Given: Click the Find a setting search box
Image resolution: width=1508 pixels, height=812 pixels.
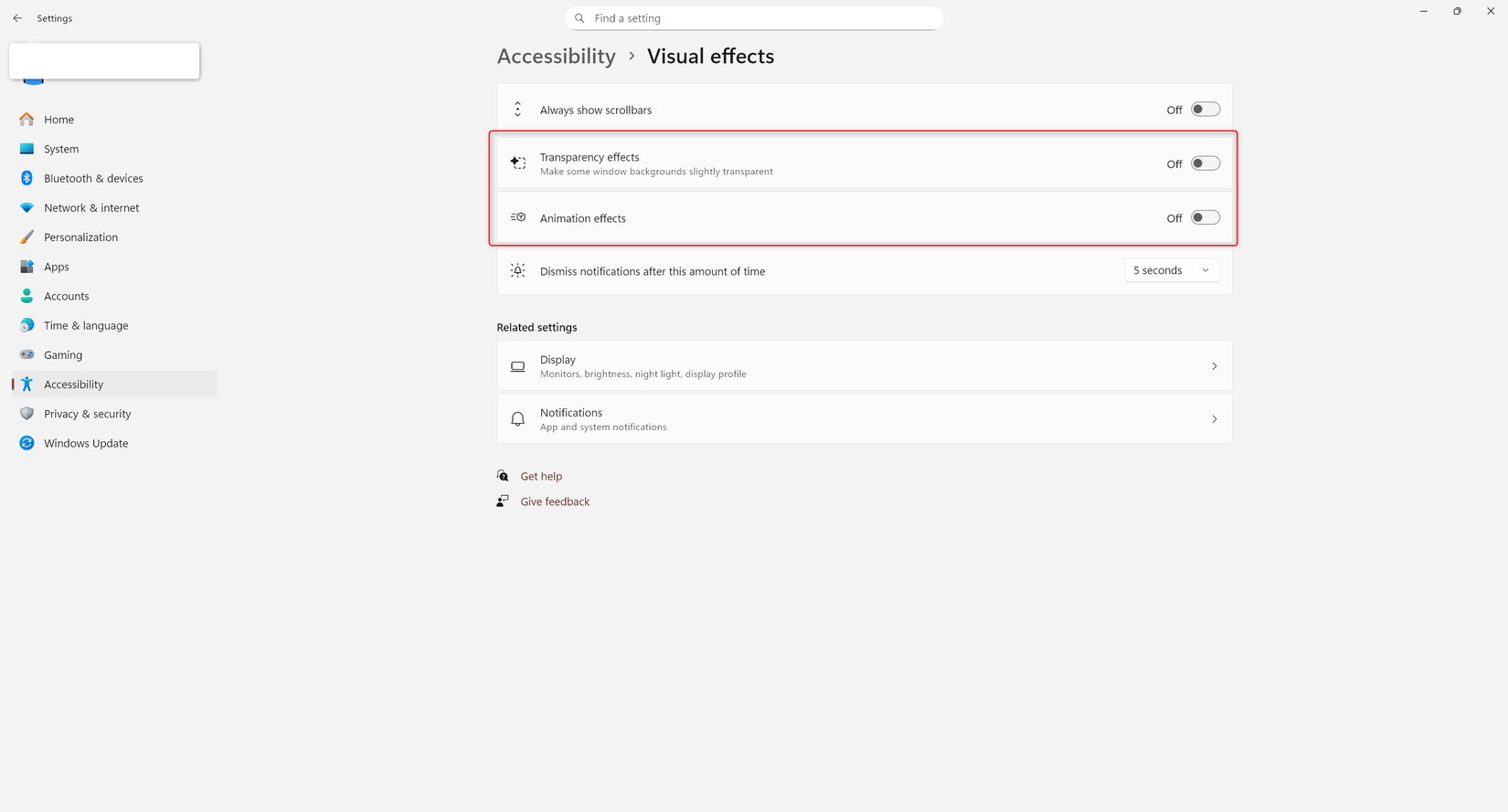Looking at the screenshot, I should pyautogui.click(x=754, y=18).
